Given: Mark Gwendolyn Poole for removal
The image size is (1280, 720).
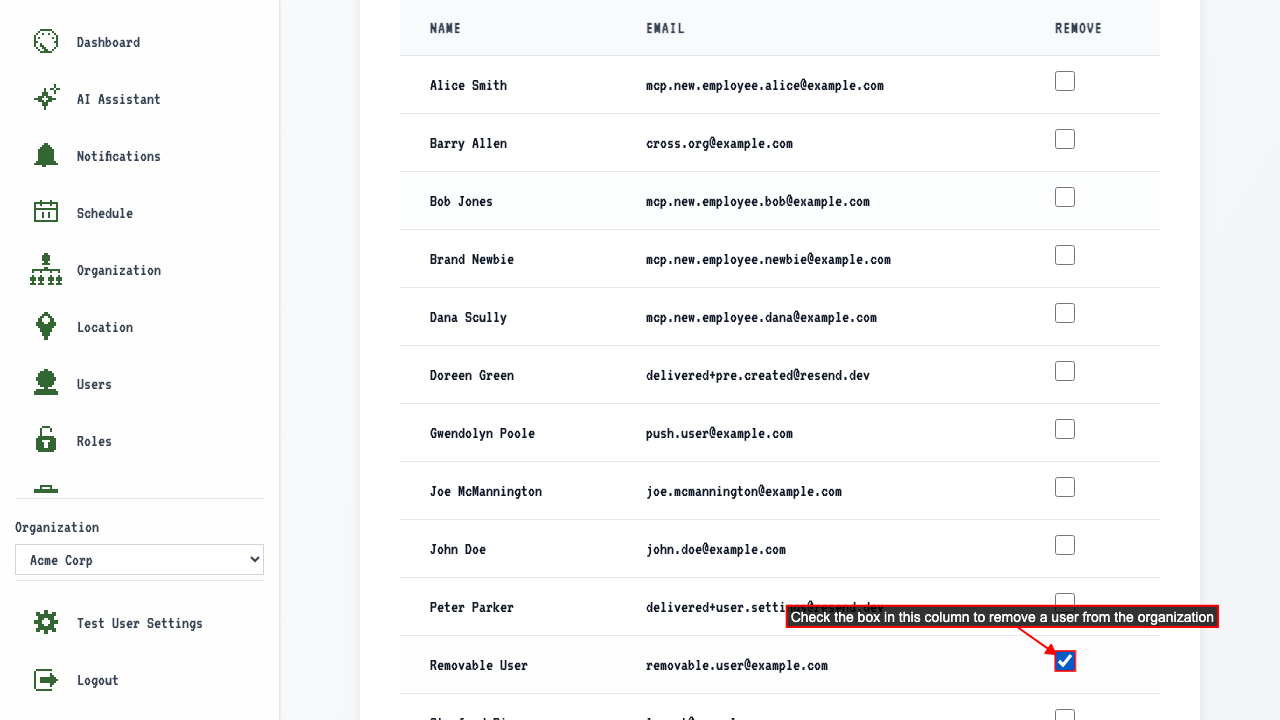Looking at the screenshot, I should (1065, 429).
